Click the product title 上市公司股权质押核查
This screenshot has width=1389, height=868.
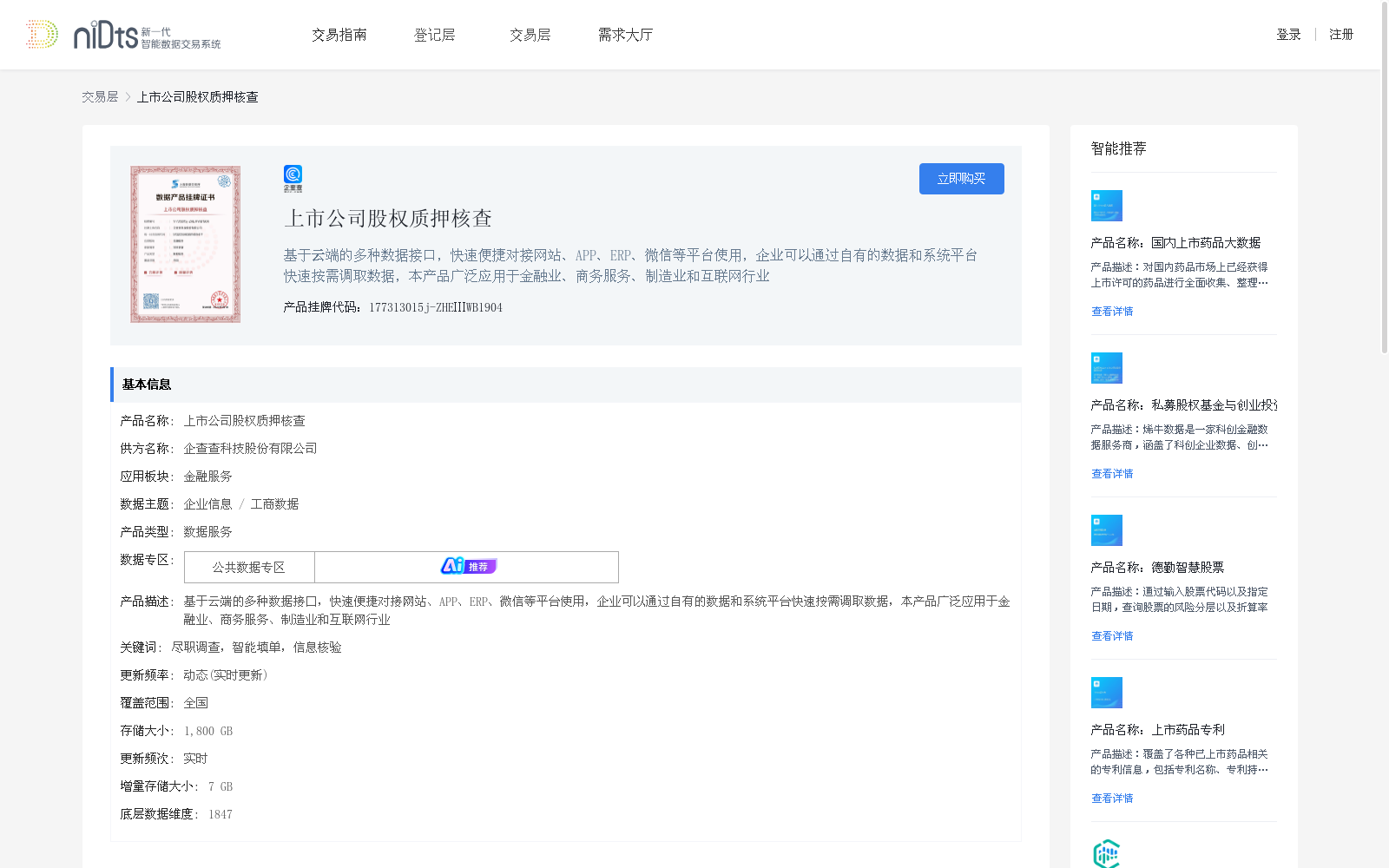coord(388,219)
